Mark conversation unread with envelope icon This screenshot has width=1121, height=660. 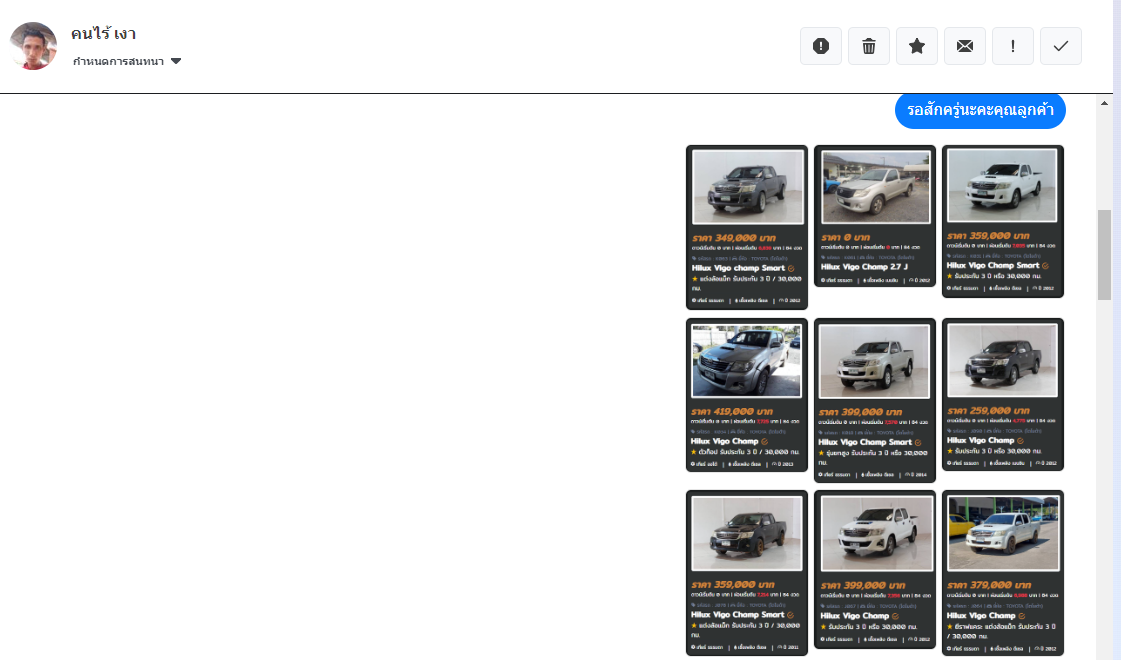(x=964, y=46)
